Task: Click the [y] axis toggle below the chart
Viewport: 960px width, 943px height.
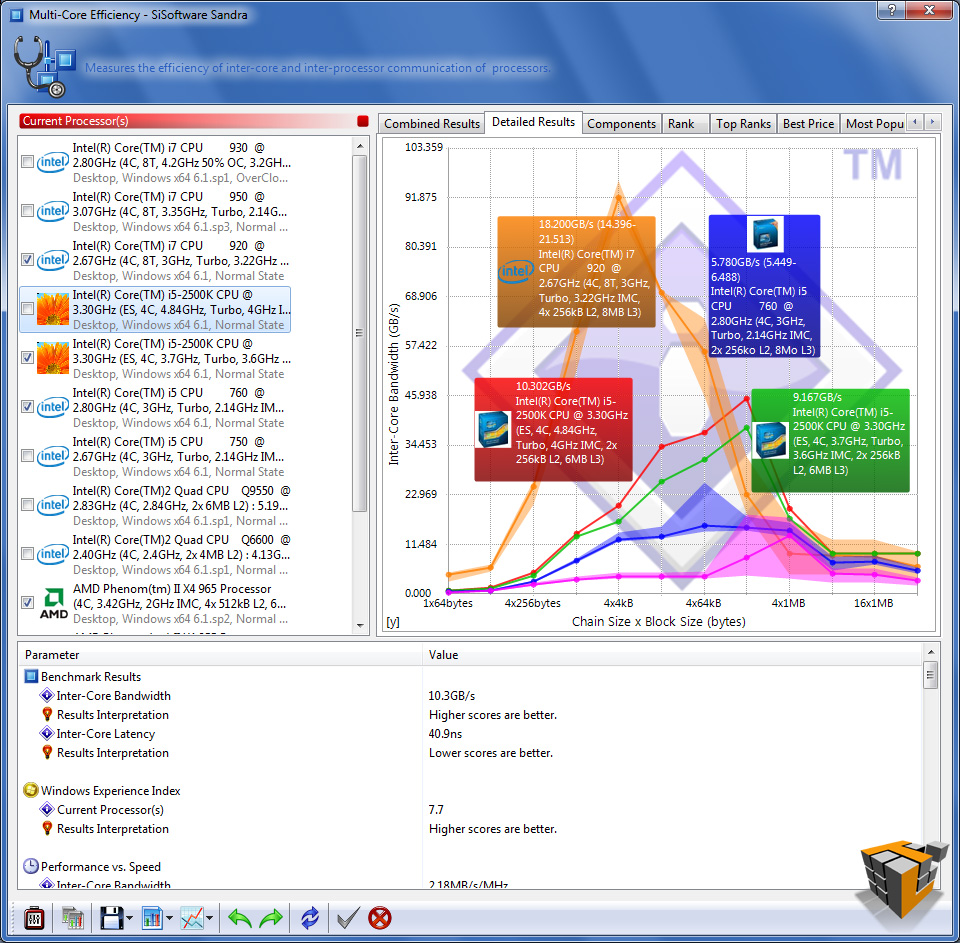Action: pyautogui.click(x=393, y=622)
